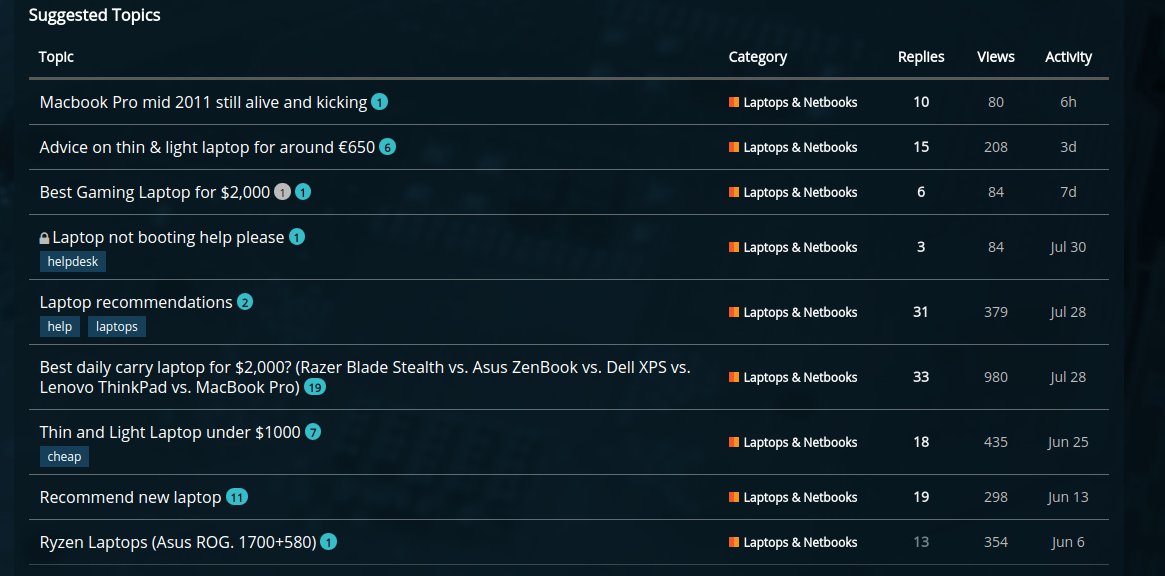The image size is (1165, 576).
Task: Sort topics by Views column header
Action: pyautogui.click(x=995, y=57)
